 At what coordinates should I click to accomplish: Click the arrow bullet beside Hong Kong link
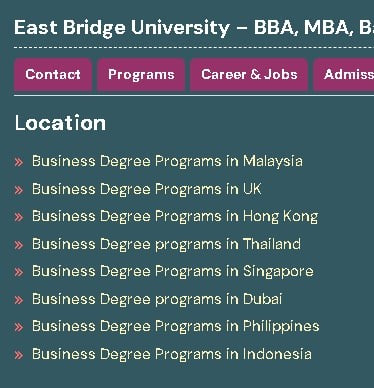tap(19, 217)
